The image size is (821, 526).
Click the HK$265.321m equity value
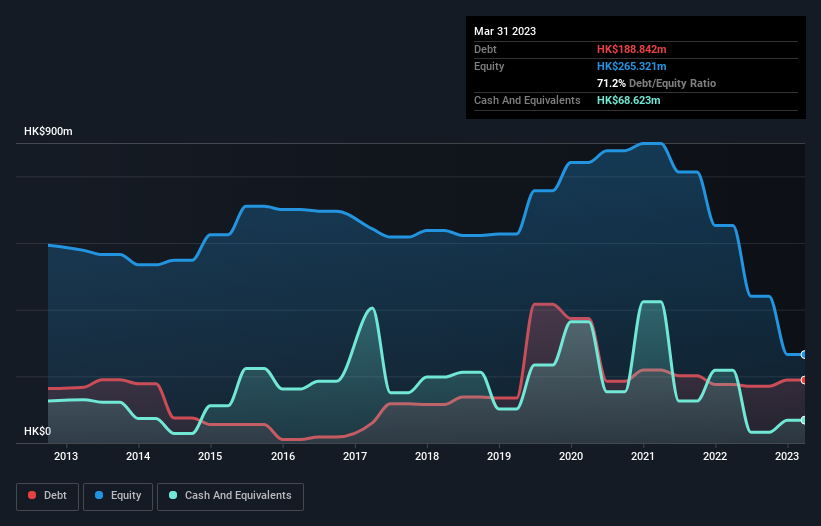631,66
